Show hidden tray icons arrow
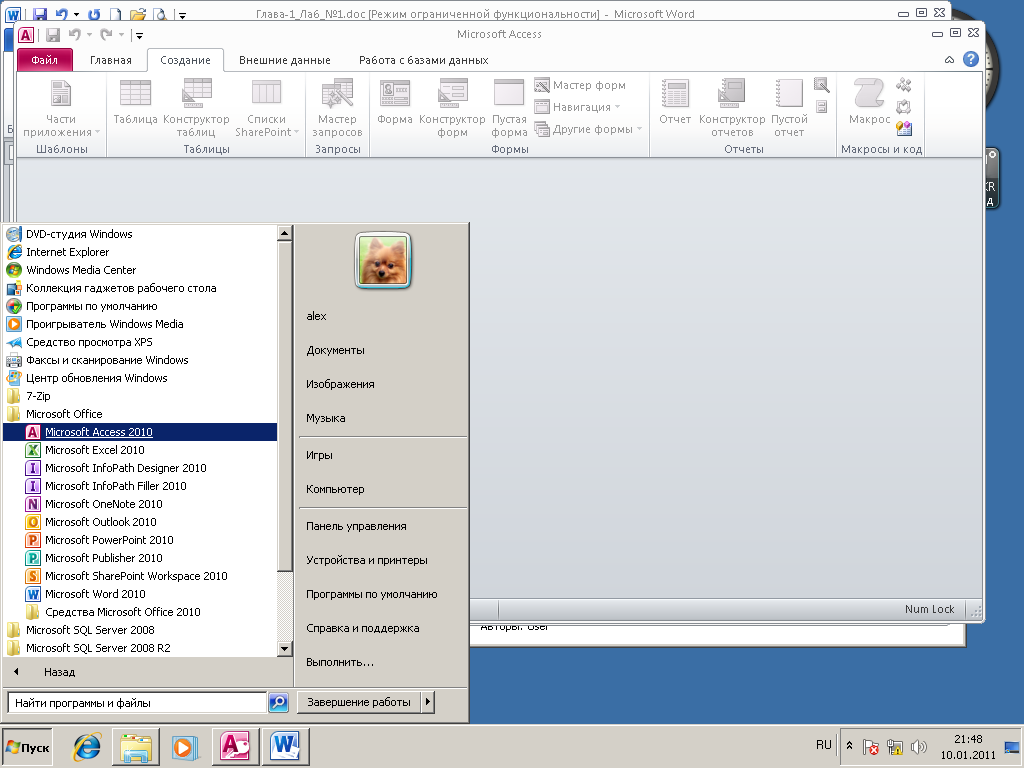The width and height of the screenshot is (1024, 768). click(x=849, y=745)
